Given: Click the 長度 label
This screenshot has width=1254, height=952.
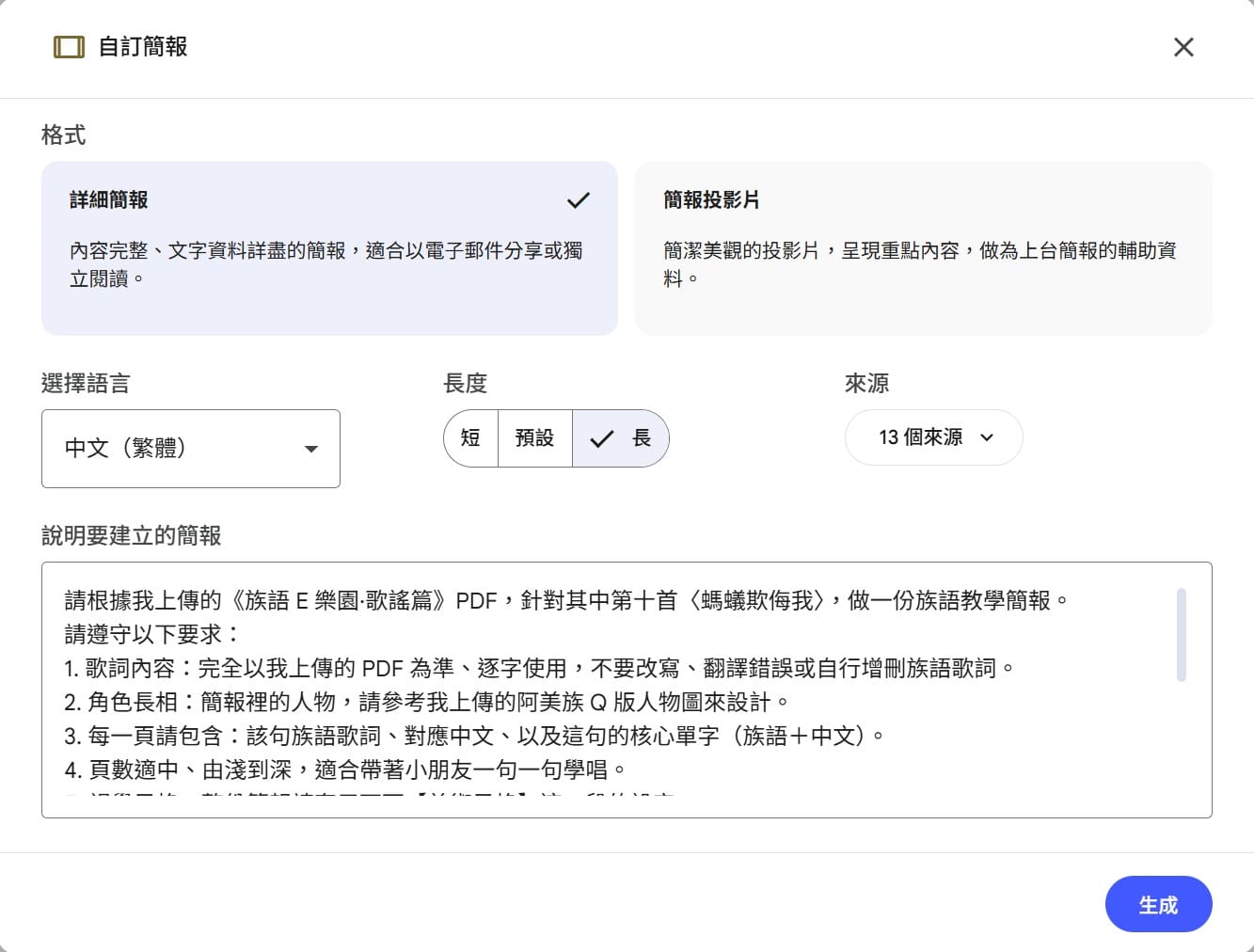Looking at the screenshot, I should [465, 384].
